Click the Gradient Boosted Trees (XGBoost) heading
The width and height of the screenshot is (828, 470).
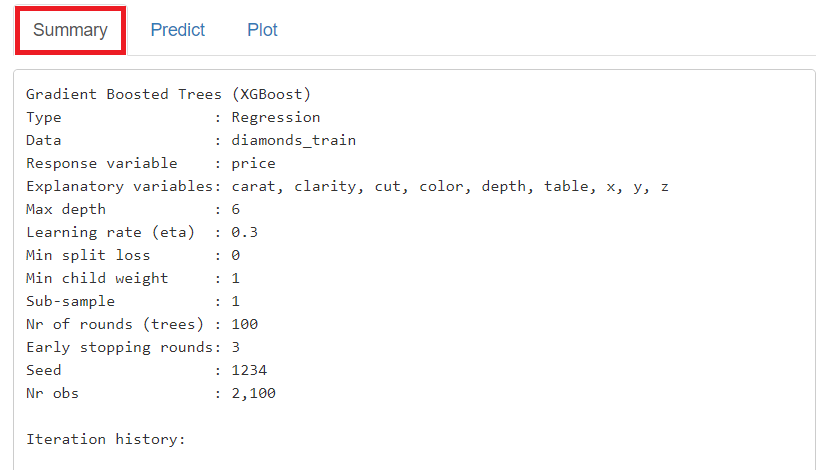tap(169, 94)
